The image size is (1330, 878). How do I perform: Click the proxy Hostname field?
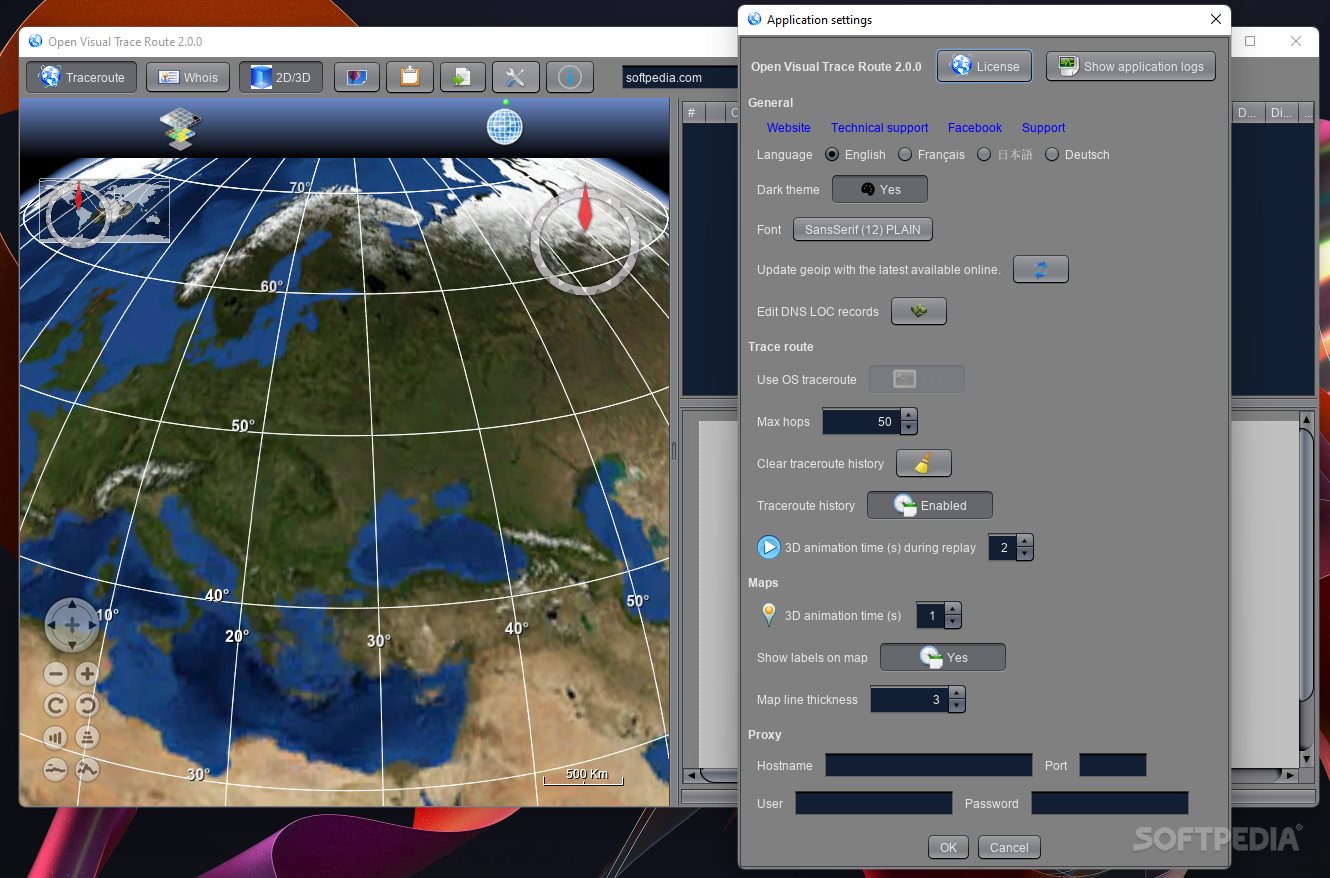[x=929, y=765]
